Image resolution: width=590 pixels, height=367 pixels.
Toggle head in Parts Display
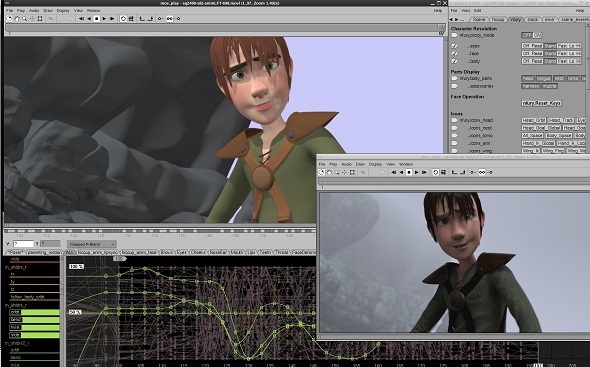528,78
